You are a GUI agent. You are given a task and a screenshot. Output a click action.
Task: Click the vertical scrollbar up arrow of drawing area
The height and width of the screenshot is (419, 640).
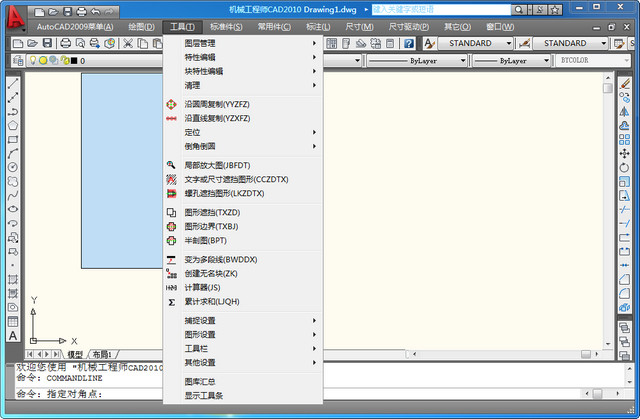click(x=608, y=78)
